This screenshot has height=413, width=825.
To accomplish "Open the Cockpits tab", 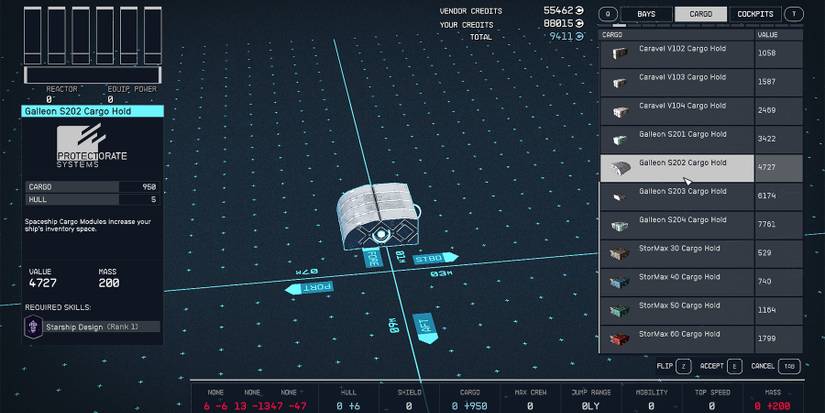I will (x=755, y=14).
